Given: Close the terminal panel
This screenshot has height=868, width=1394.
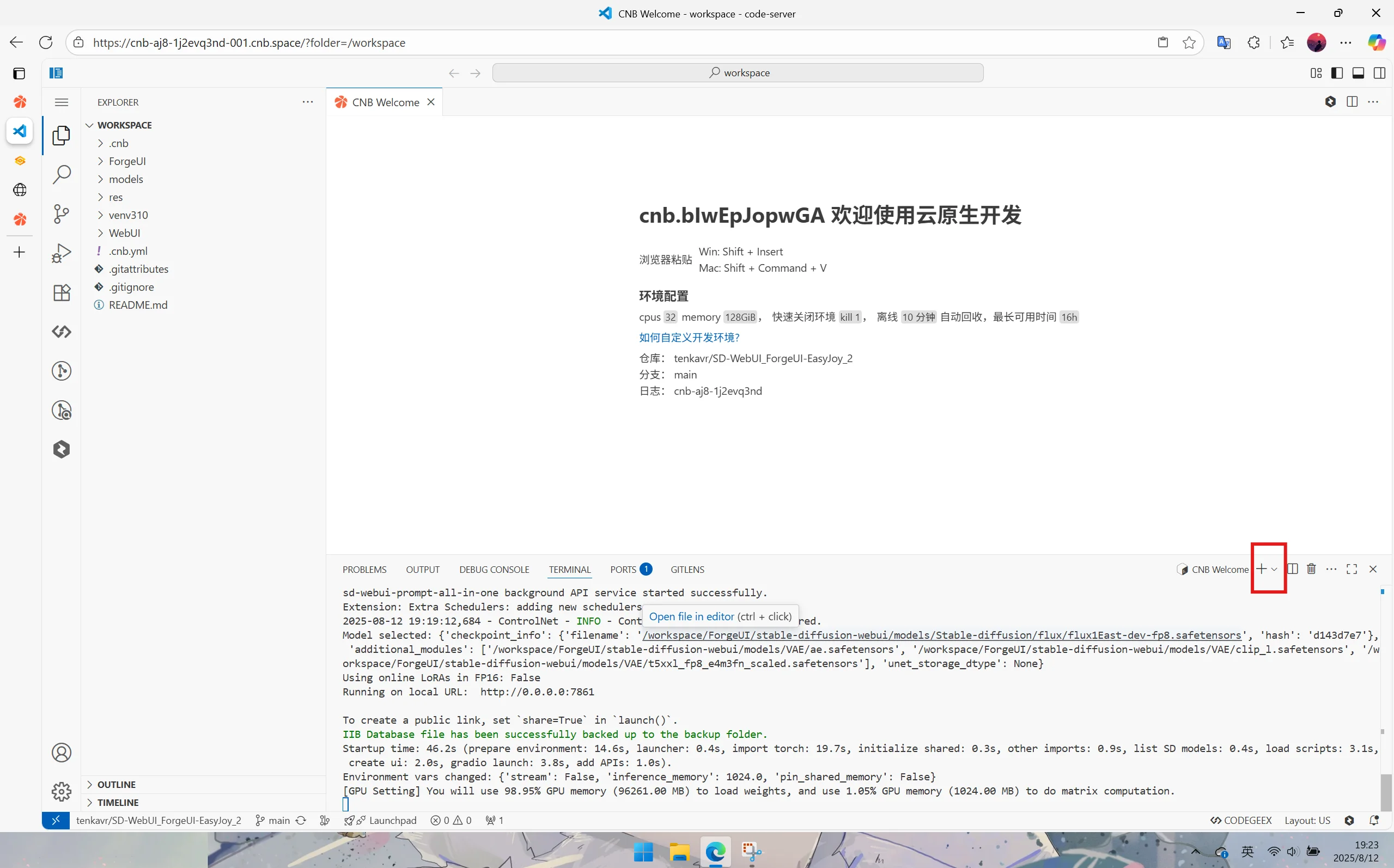Looking at the screenshot, I should (x=1373, y=569).
